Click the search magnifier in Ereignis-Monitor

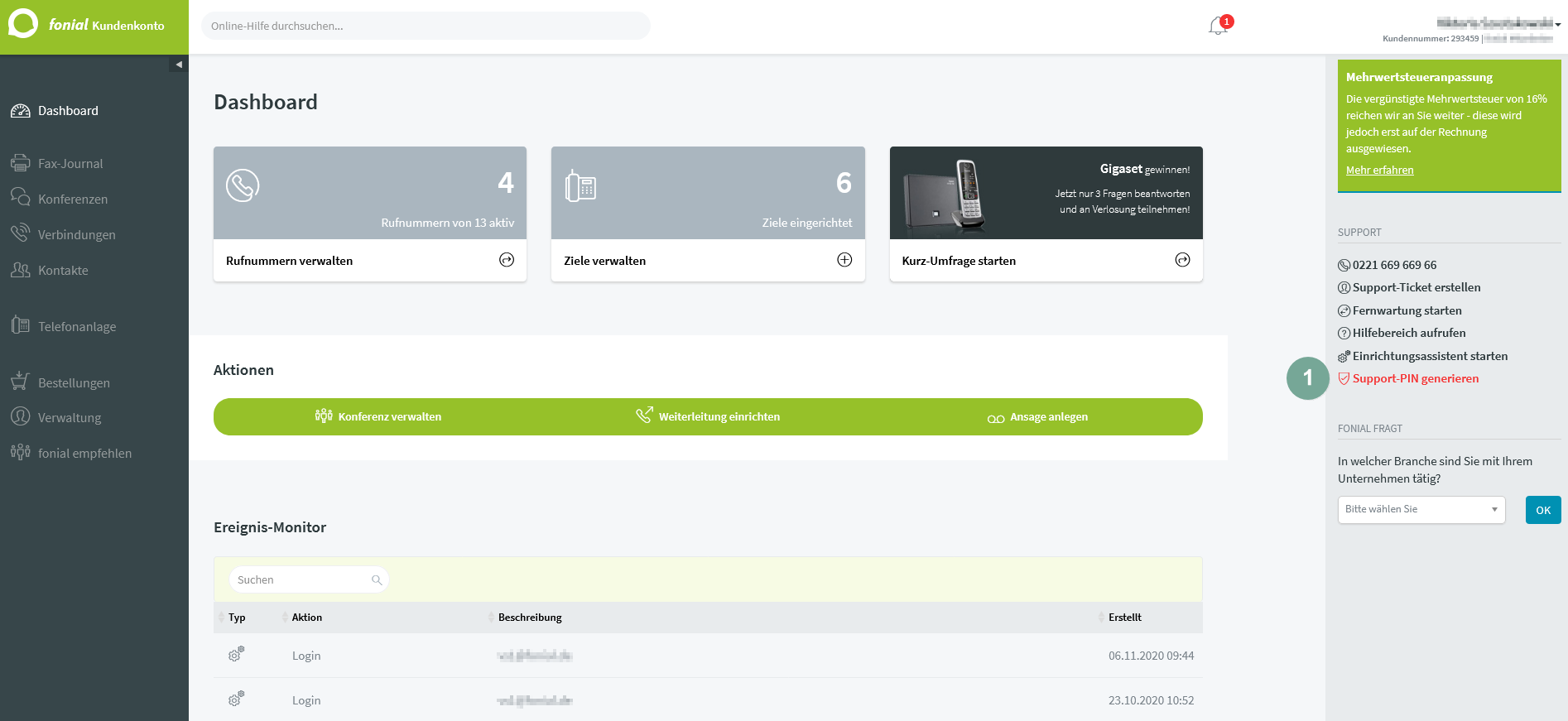[x=377, y=580]
